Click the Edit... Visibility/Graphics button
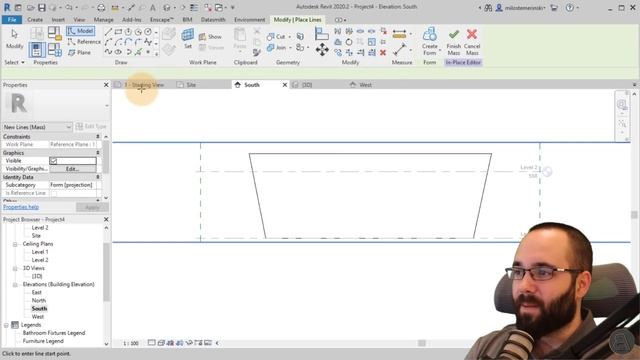 pos(73,169)
